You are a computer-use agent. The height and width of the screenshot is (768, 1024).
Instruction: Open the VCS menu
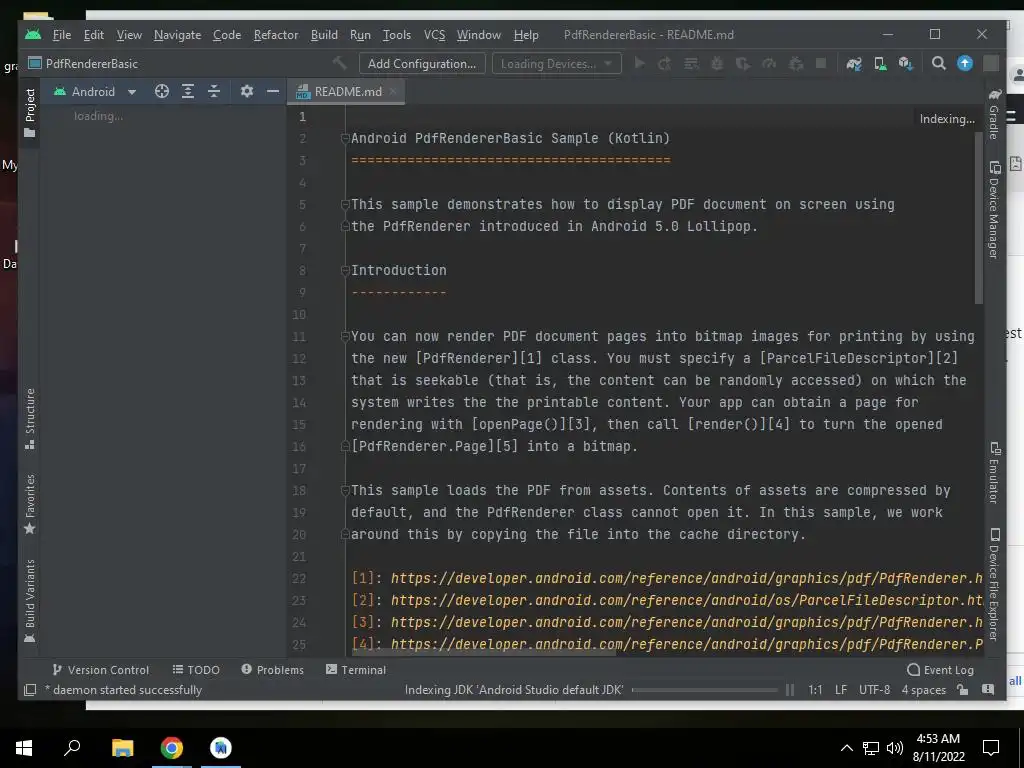pos(434,35)
